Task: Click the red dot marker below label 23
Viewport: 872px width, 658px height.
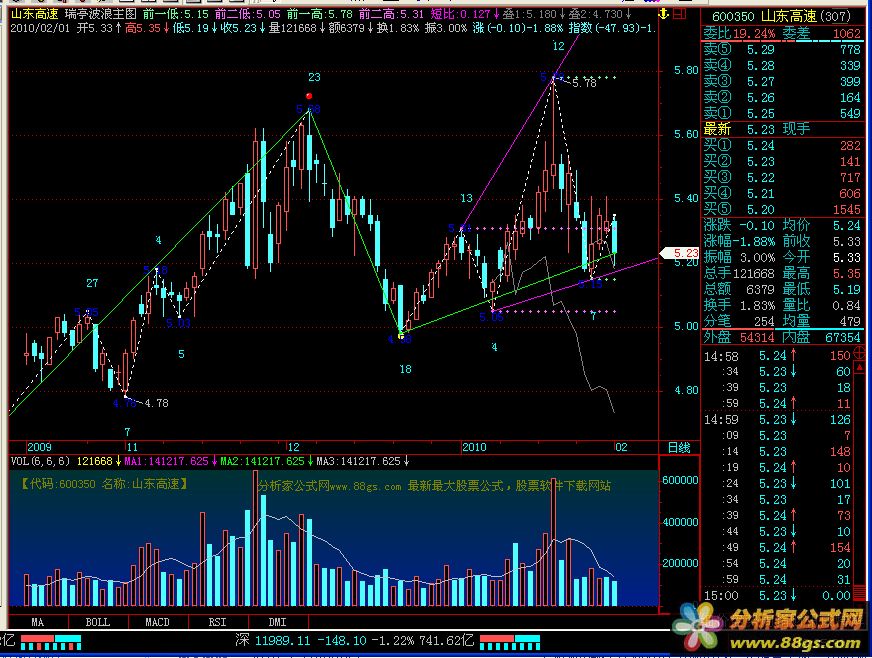Action: click(310, 96)
